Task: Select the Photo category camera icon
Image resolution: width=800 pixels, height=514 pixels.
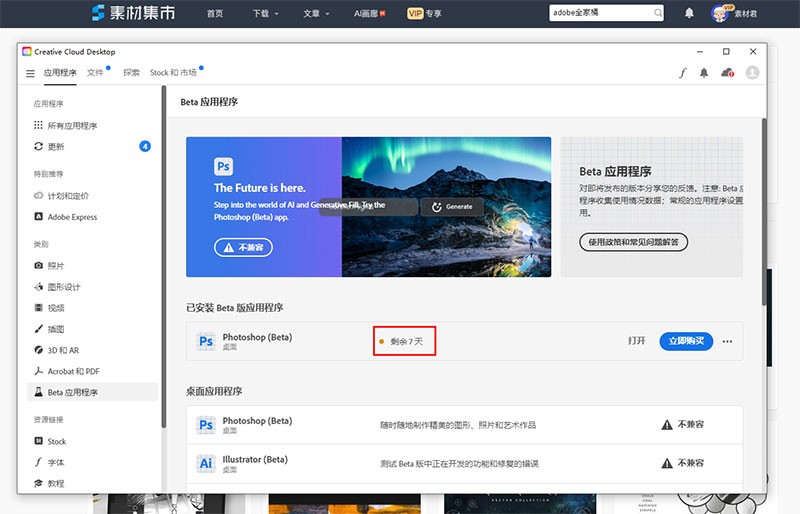Action: pos(38,265)
